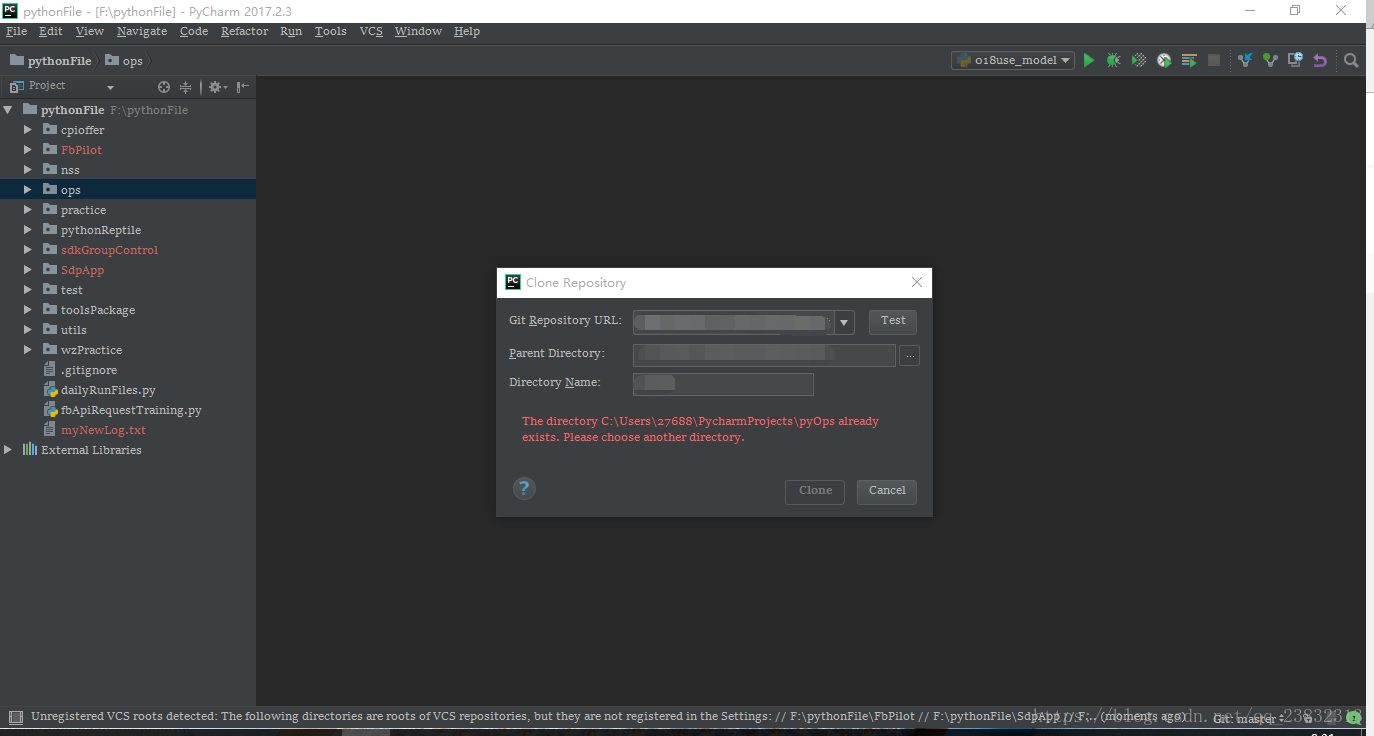Open Search Everywhere magnifier icon
This screenshot has width=1374, height=736.
[1351, 60]
